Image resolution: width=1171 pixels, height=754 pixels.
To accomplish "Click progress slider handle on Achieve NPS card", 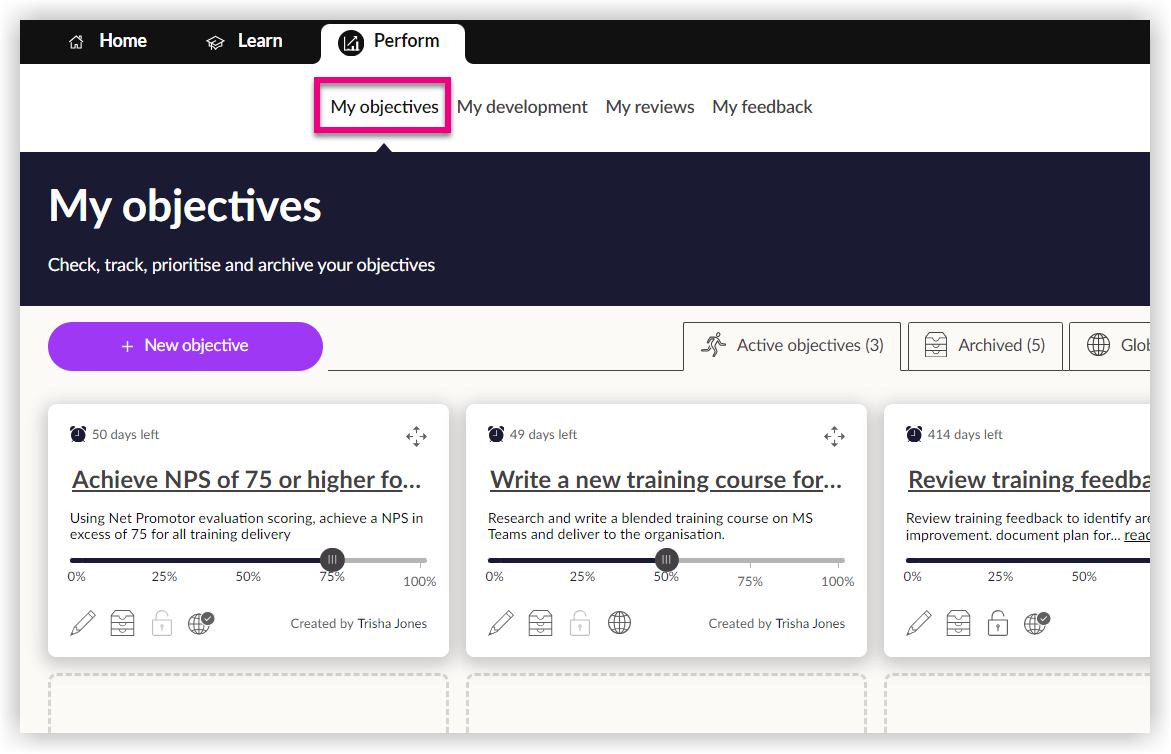I will [x=333, y=560].
